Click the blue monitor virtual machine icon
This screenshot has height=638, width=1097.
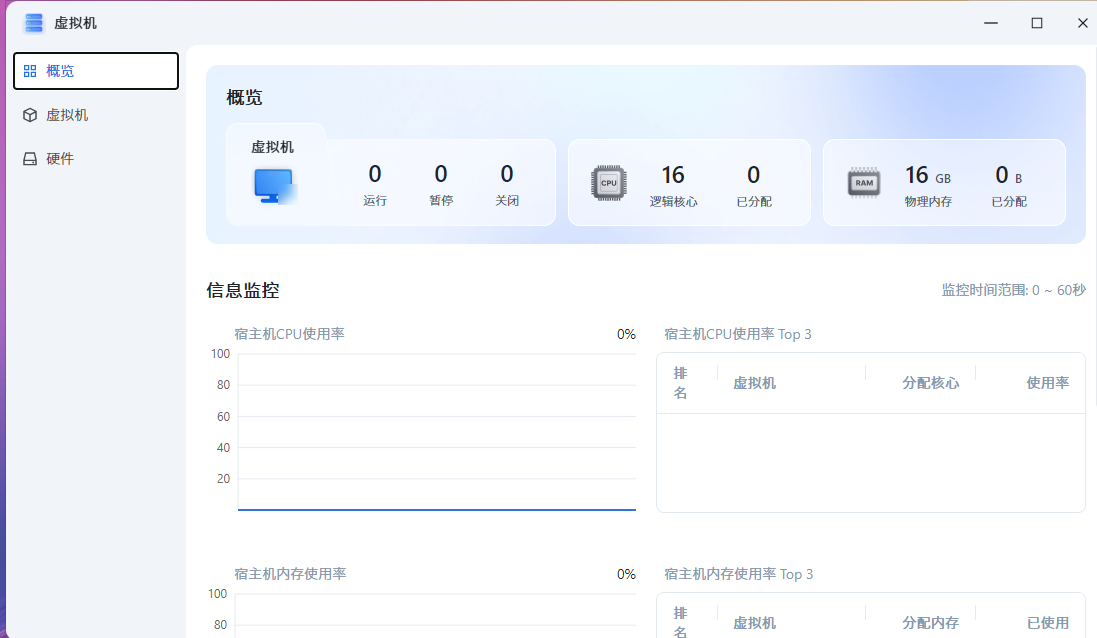tap(274, 186)
